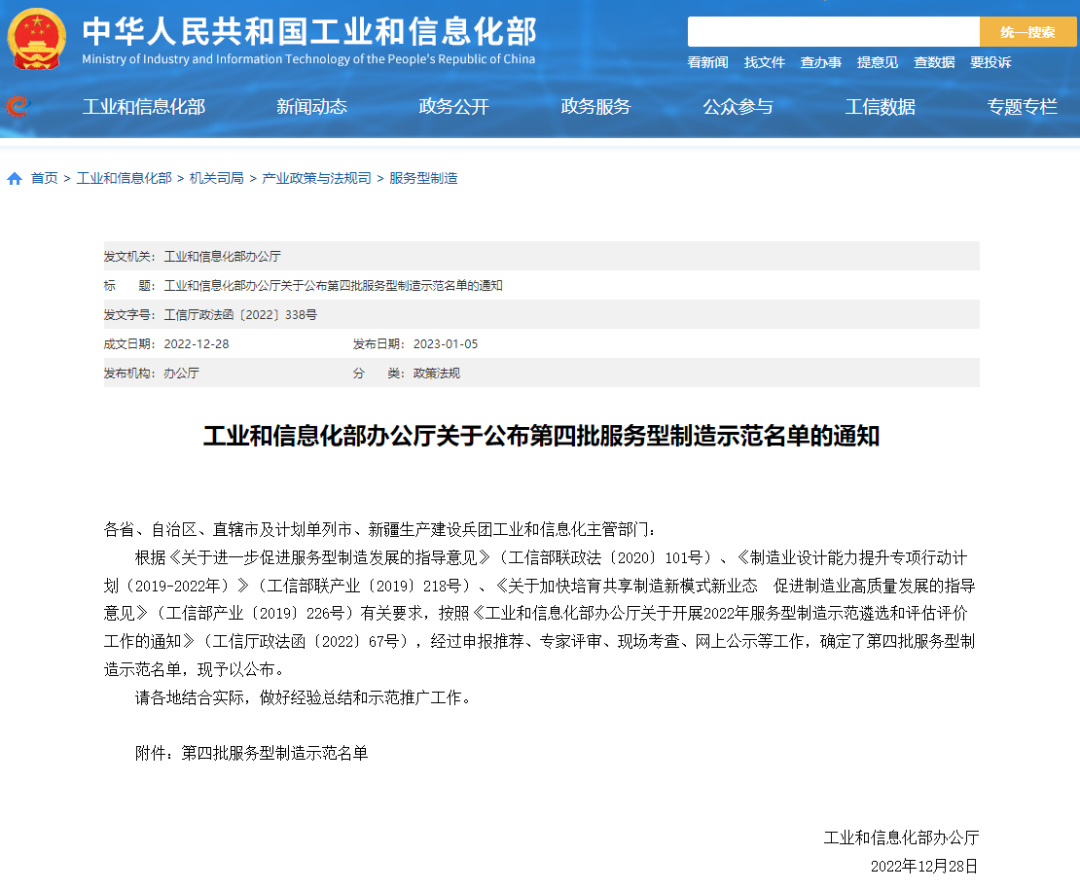
Task: Click the 成文日期 value 2022-12-28
Action: [x=196, y=344]
